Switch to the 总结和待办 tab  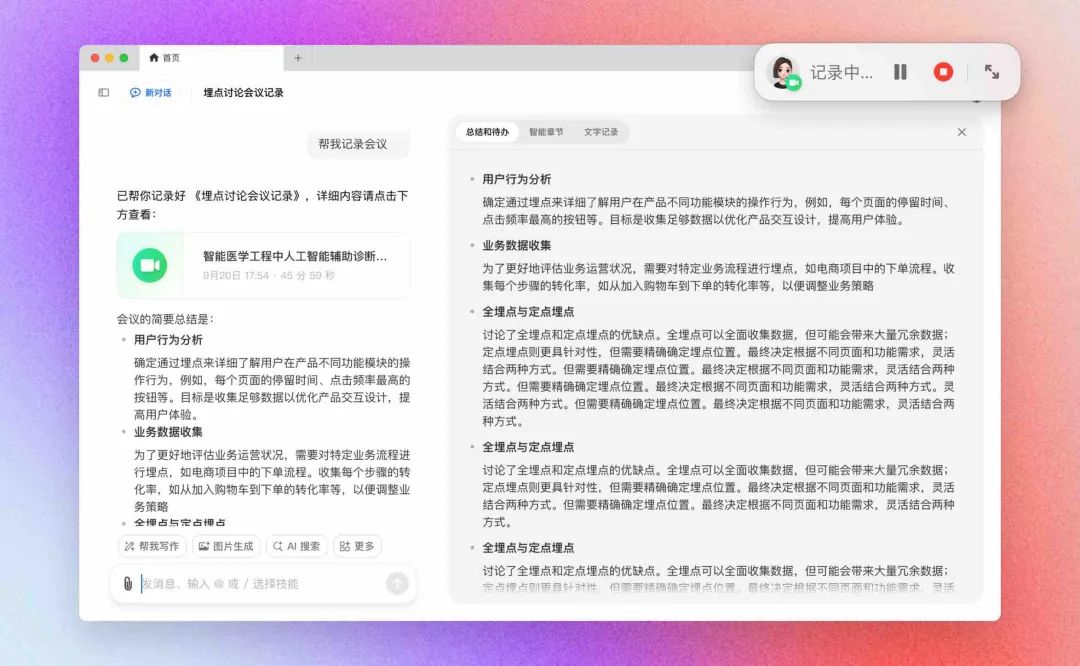(x=487, y=132)
